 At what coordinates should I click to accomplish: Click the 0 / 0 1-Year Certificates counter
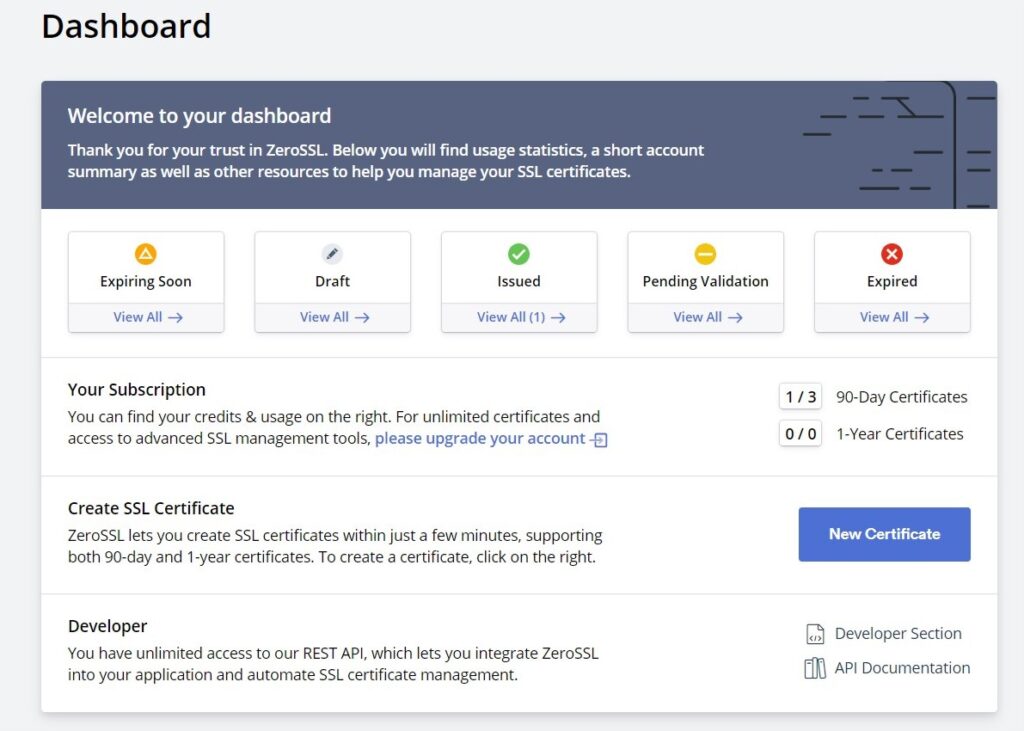(x=801, y=434)
